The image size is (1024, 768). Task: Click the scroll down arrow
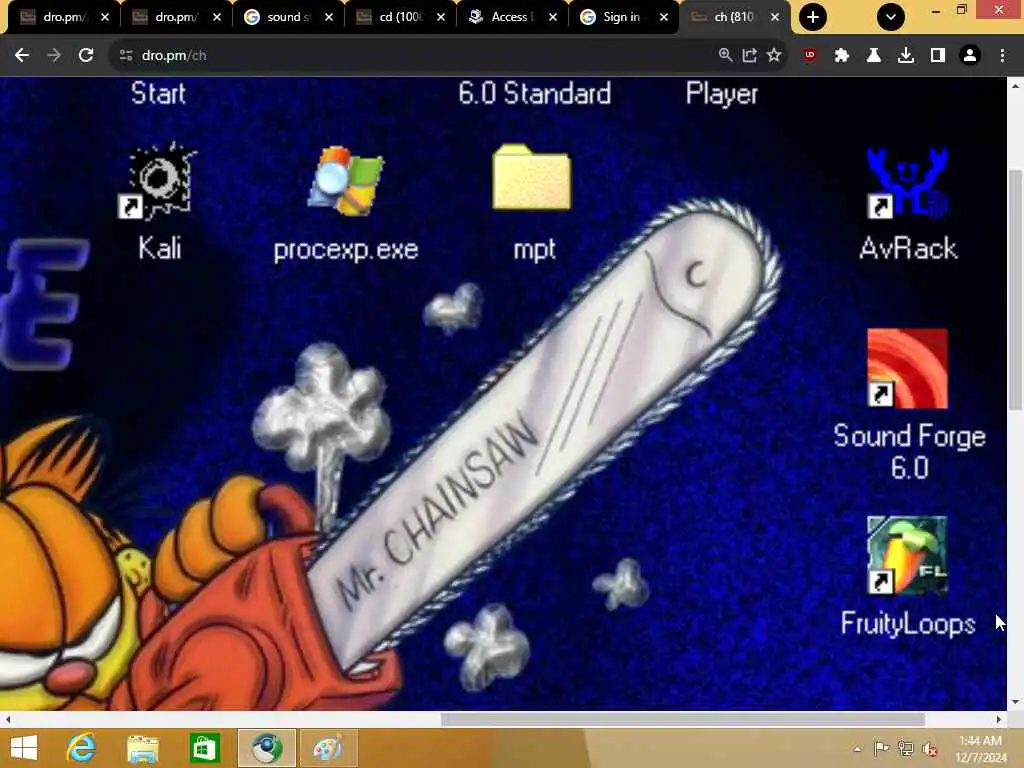coord(1015,702)
